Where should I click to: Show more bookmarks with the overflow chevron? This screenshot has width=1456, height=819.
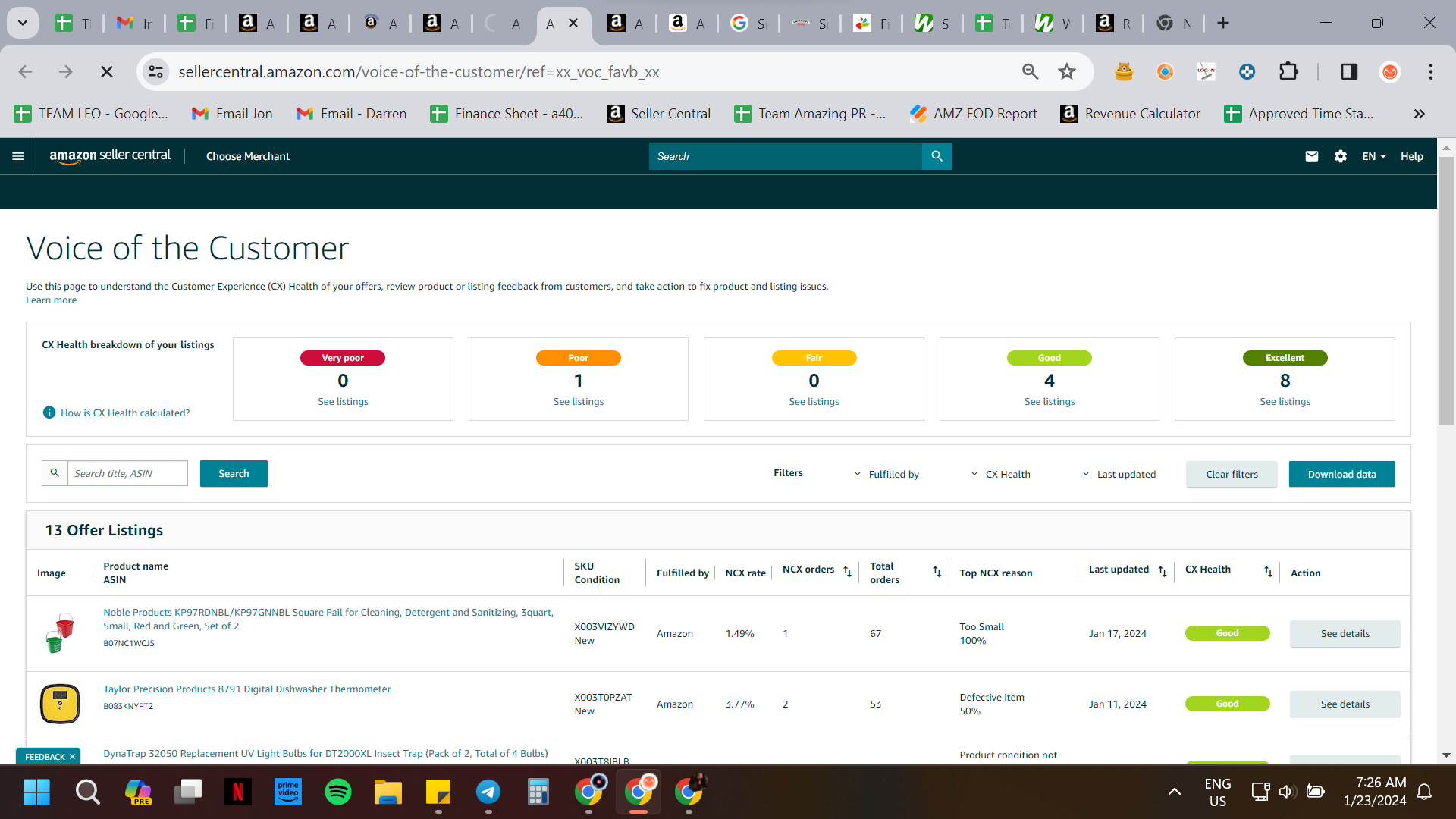pos(1419,114)
